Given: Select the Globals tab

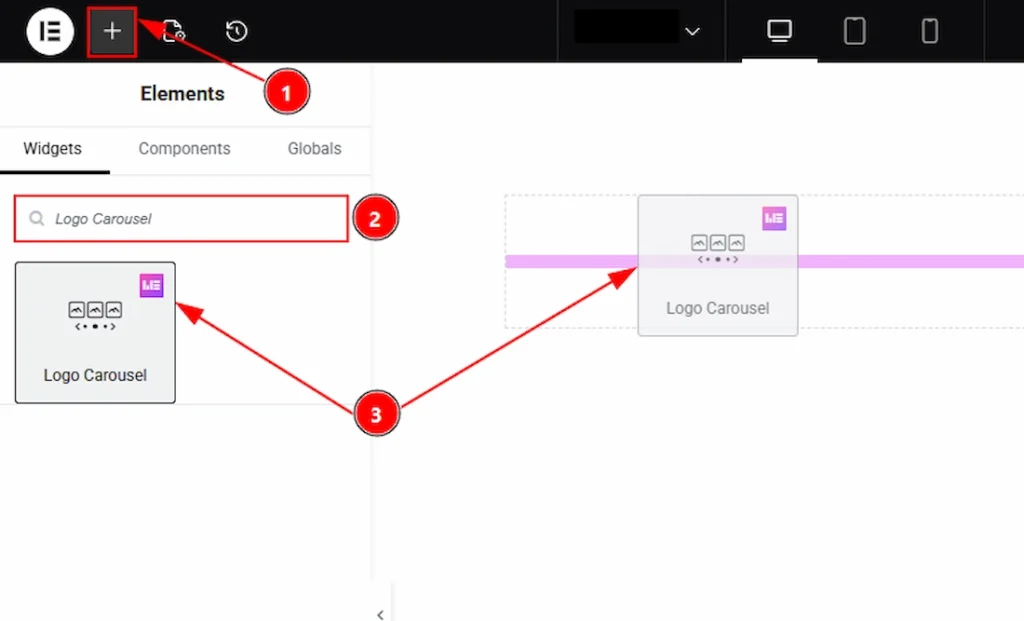Looking at the screenshot, I should pos(314,149).
